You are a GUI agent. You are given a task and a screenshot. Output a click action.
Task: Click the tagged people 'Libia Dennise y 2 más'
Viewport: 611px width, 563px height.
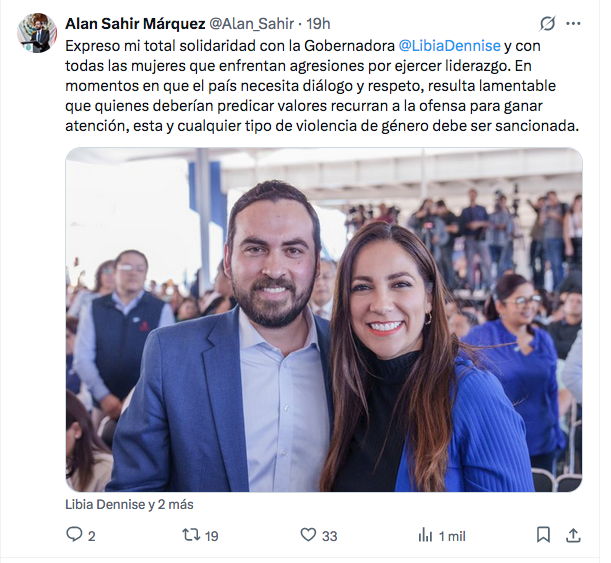(x=129, y=505)
